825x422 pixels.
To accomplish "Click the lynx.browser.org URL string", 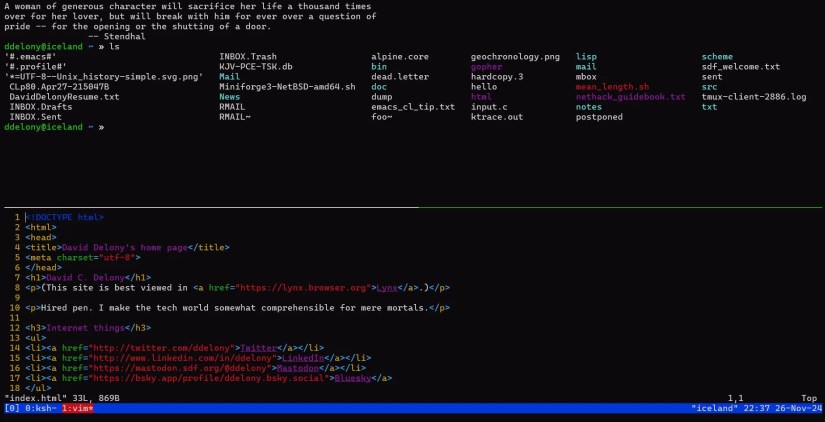I will point(303,288).
